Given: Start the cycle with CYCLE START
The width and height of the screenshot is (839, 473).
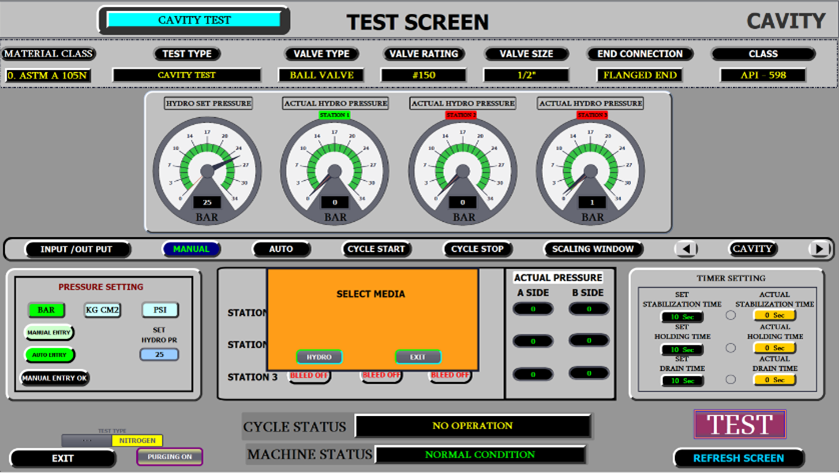Looking at the screenshot, I should (x=376, y=249).
